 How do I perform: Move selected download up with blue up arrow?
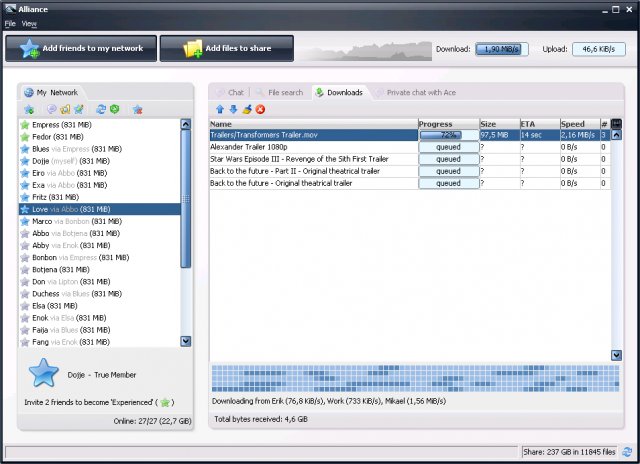(x=220, y=109)
